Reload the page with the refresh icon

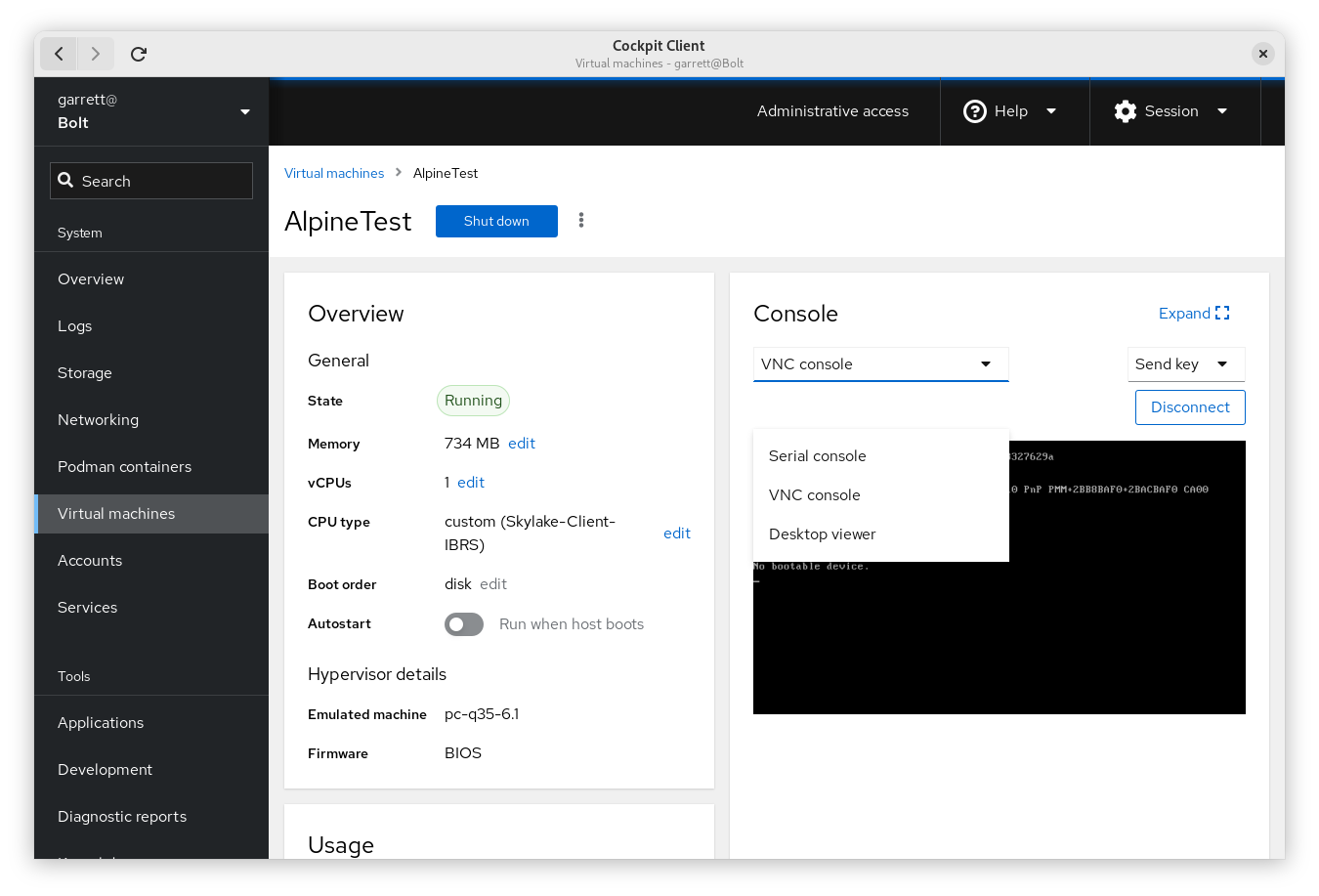coord(138,54)
